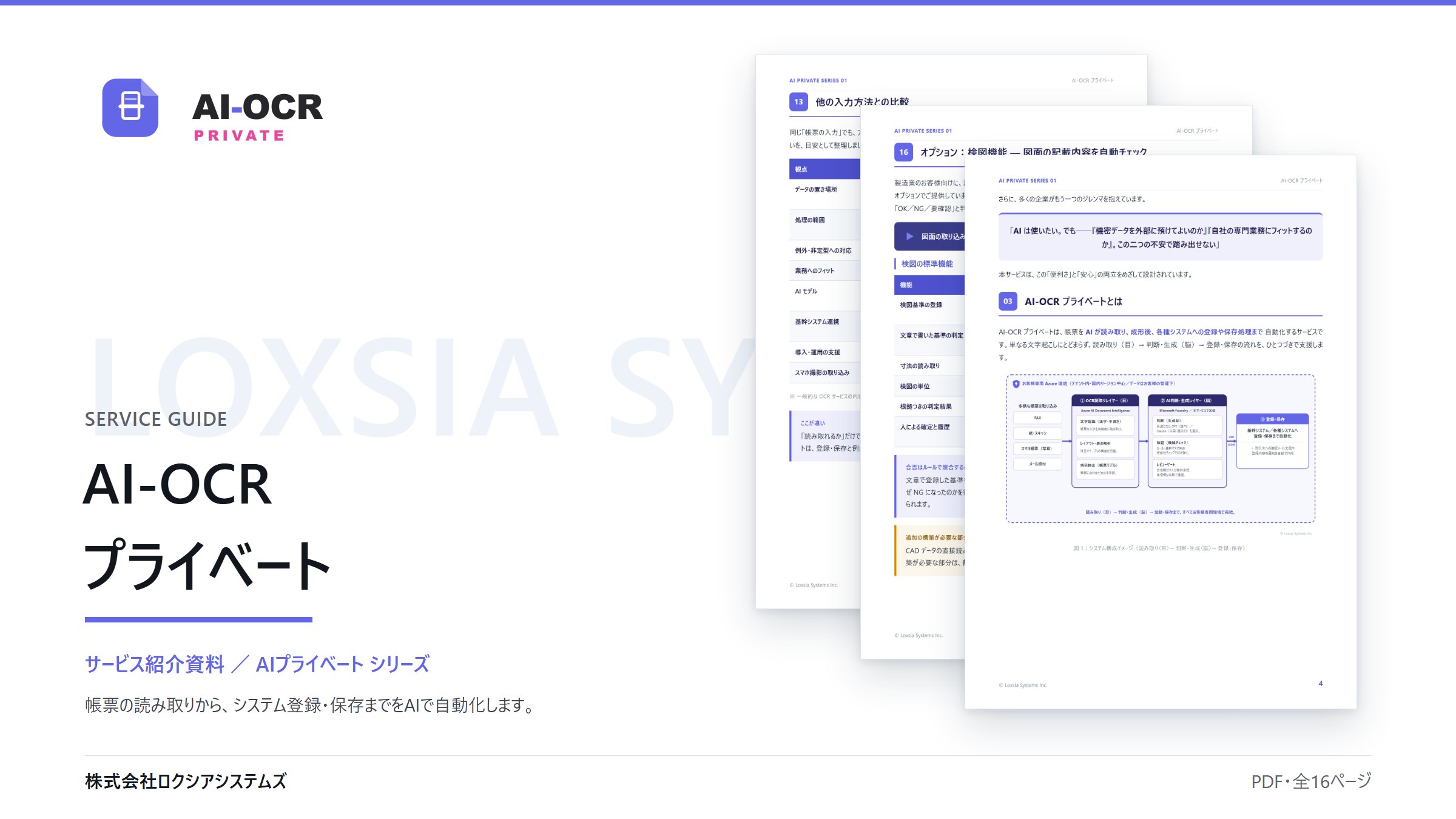Image resolution: width=1456 pixels, height=819 pixels.
Task: Click the section 16 number badge
Action: click(903, 152)
